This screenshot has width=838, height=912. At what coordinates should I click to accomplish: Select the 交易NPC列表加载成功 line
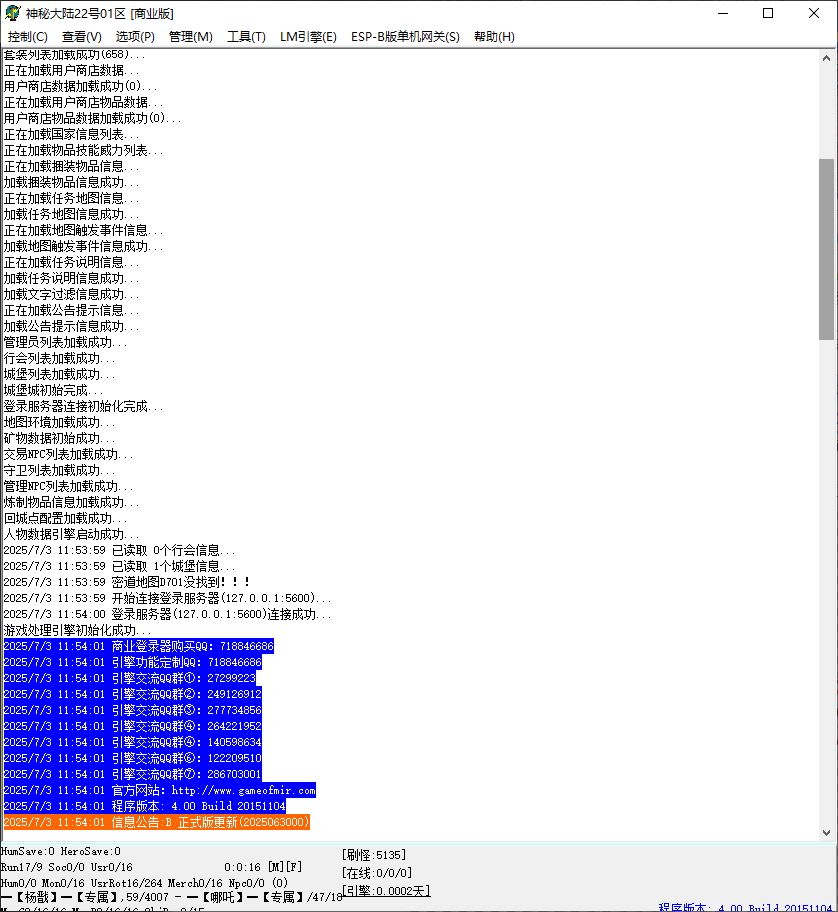point(68,454)
